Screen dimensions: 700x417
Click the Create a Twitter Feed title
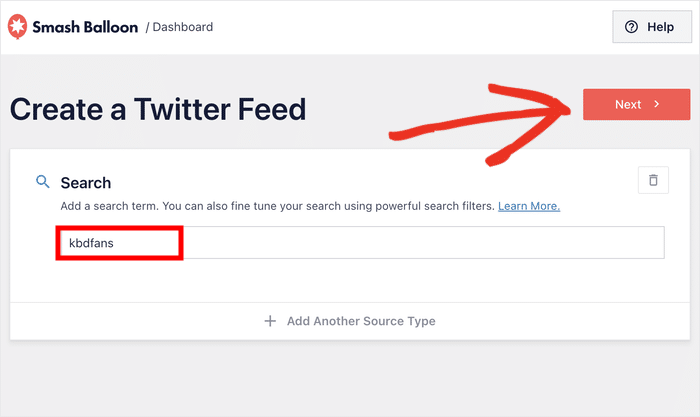click(x=158, y=109)
